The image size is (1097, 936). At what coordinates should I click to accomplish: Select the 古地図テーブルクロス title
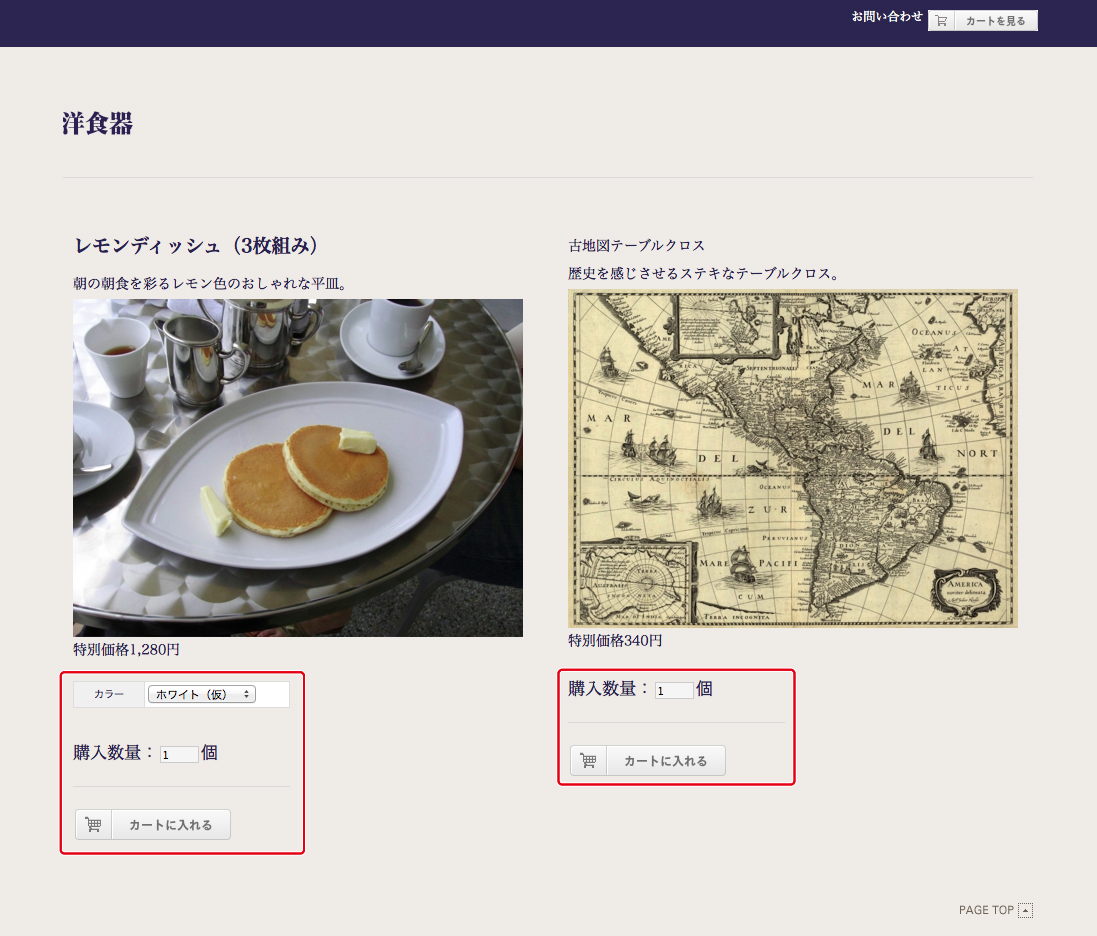(637, 246)
